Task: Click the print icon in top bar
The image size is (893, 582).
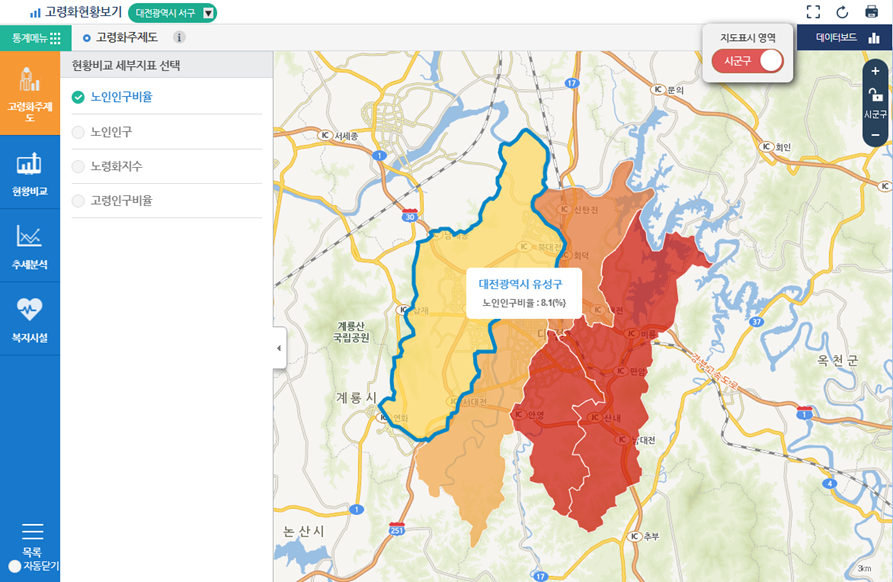Action: coord(871,12)
